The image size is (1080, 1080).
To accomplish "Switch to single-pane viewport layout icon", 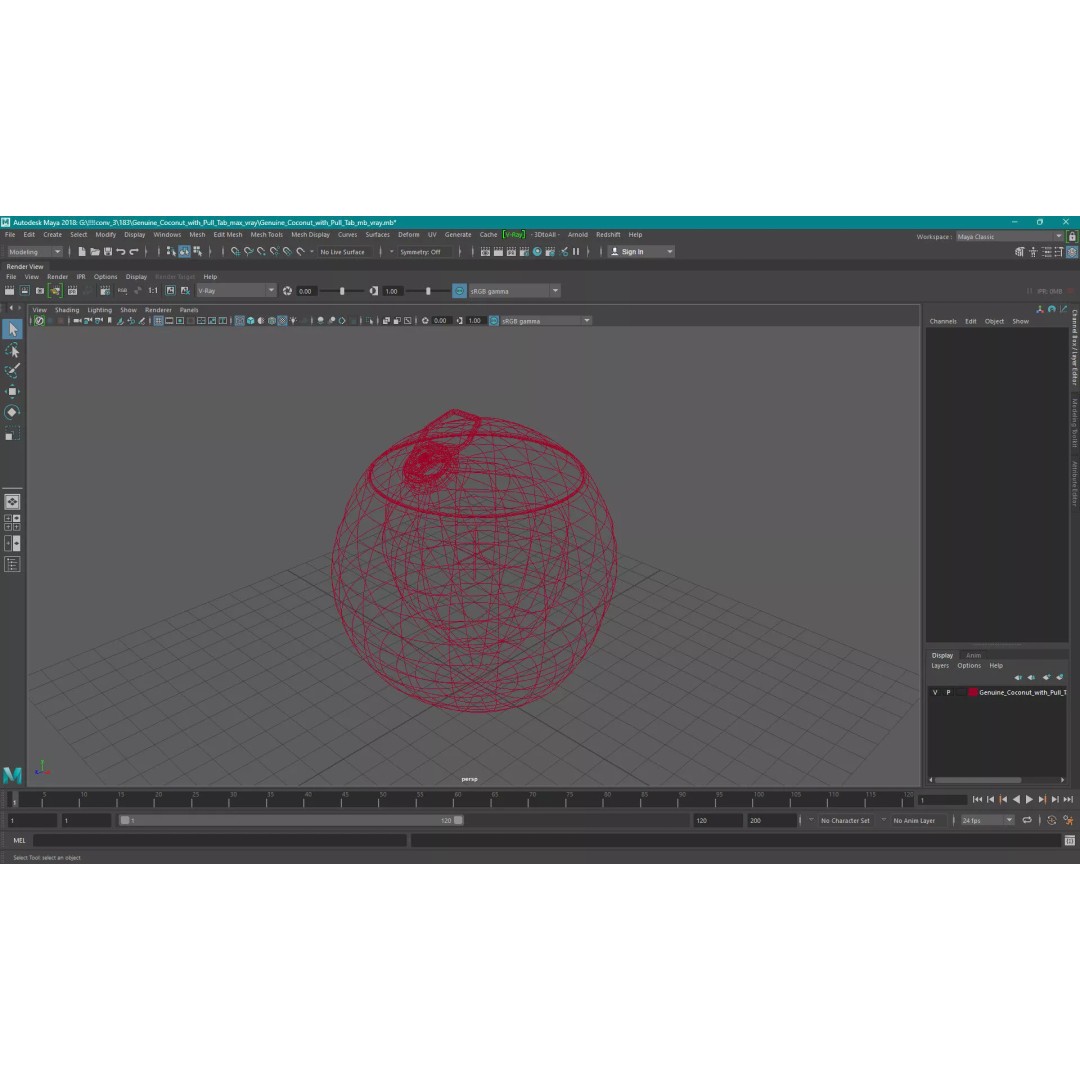I will [x=12, y=502].
